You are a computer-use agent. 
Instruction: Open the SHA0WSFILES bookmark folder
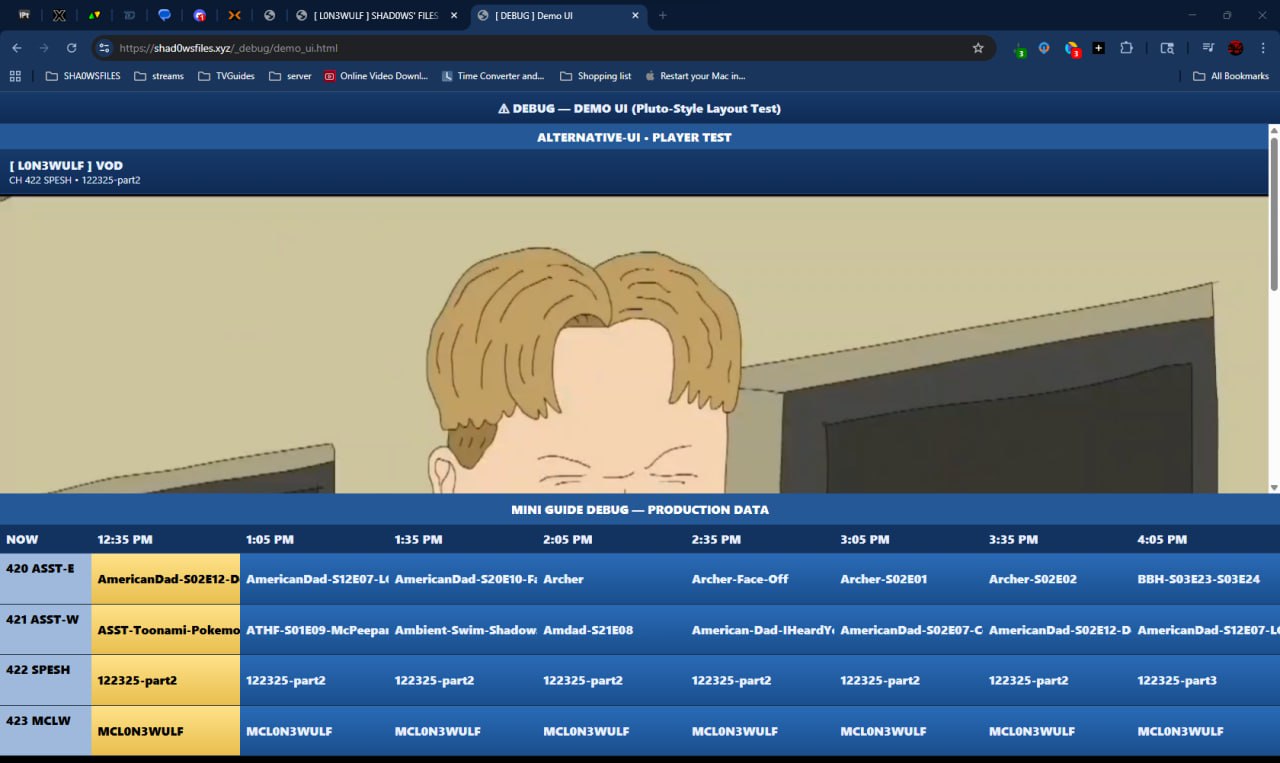point(83,76)
